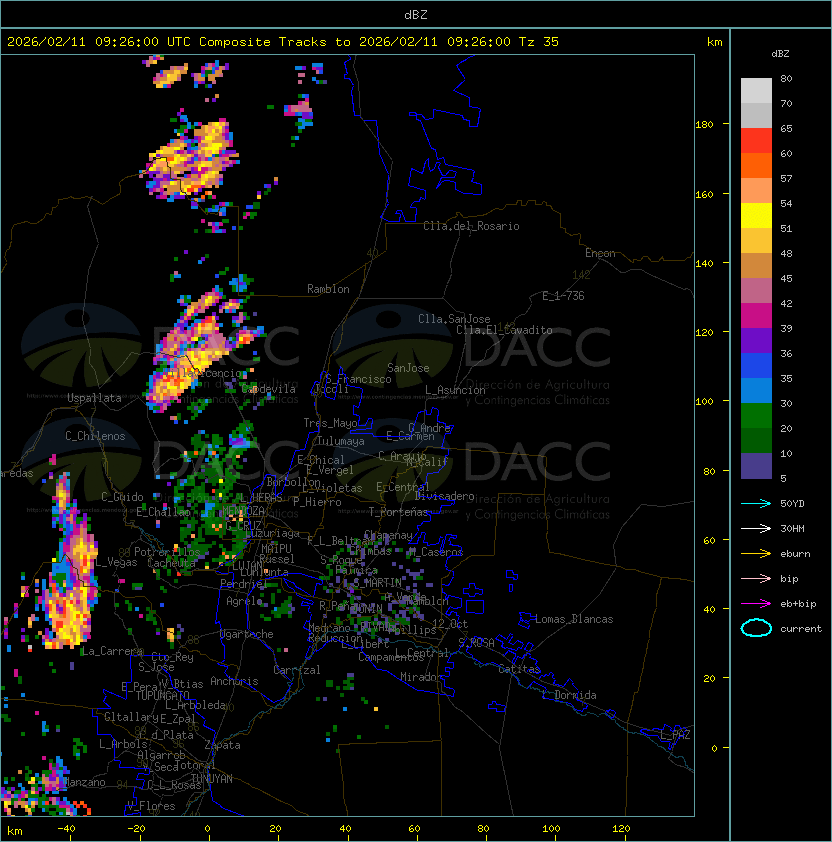Screen dimensions: 832x842
Task: Click the 'Tz 35' header value
Action: click(x=539, y=42)
